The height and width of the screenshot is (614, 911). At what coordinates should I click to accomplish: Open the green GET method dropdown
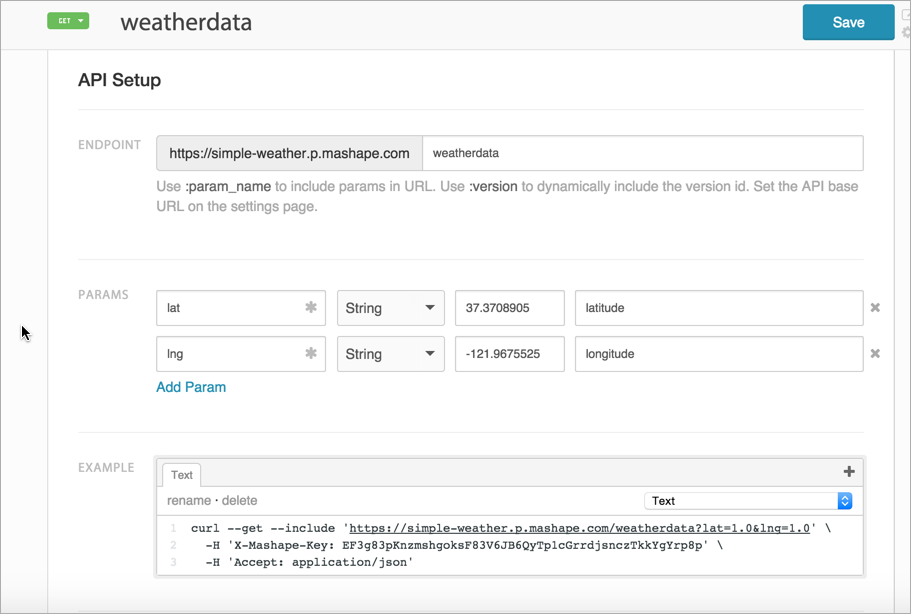point(67,20)
